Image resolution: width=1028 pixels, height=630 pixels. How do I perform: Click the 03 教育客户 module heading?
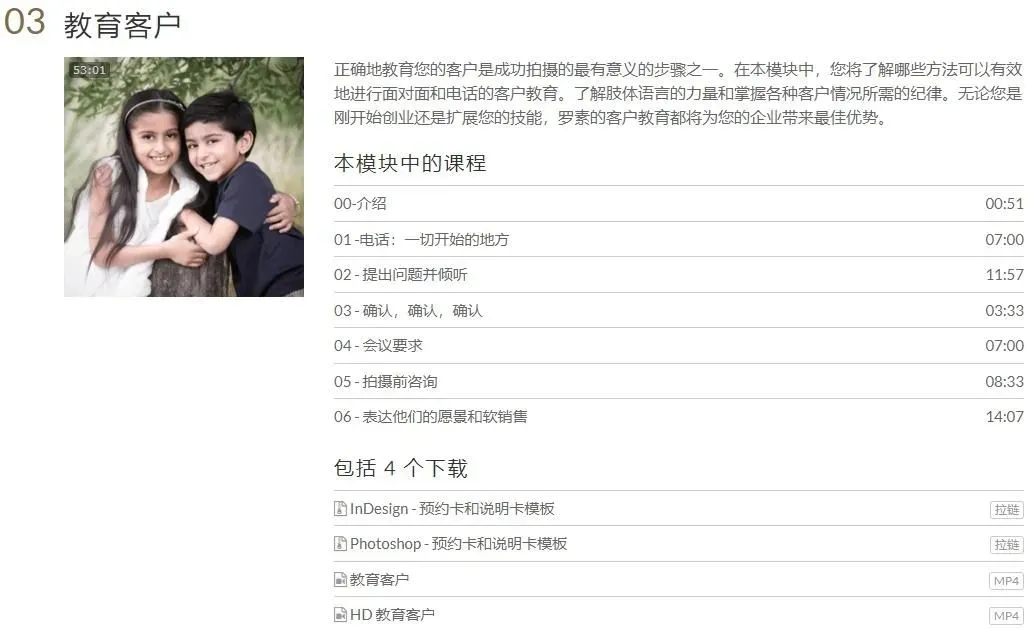coord(92,24)
